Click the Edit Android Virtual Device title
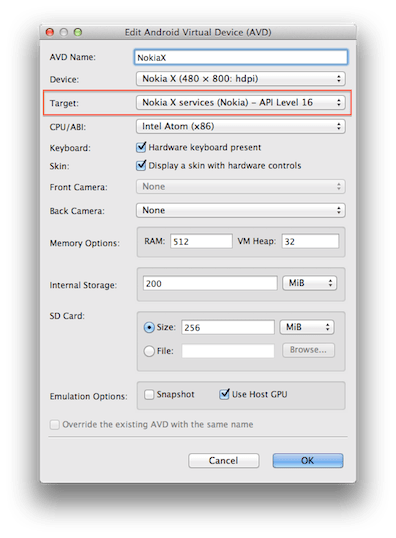396x538 pixels. pyautogui.click(x=198, y=32)
